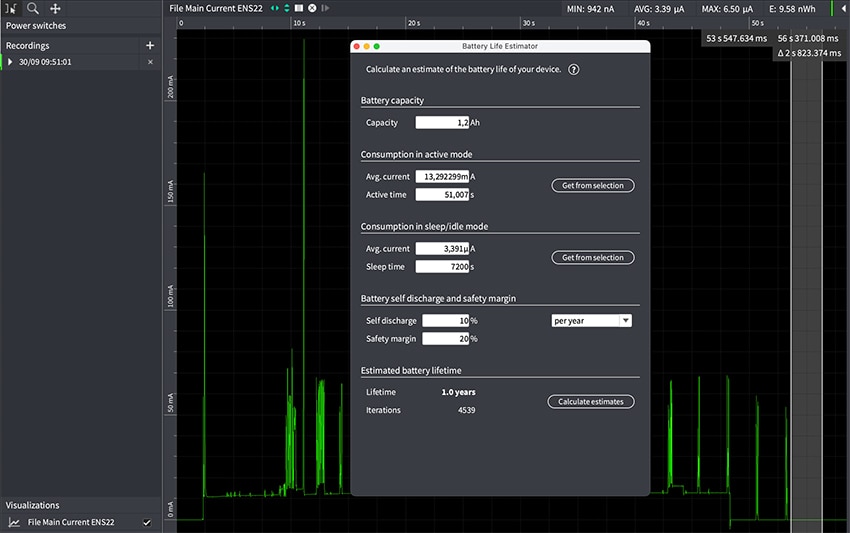
Task: Select the cursor selection tool
Action: 11,8
